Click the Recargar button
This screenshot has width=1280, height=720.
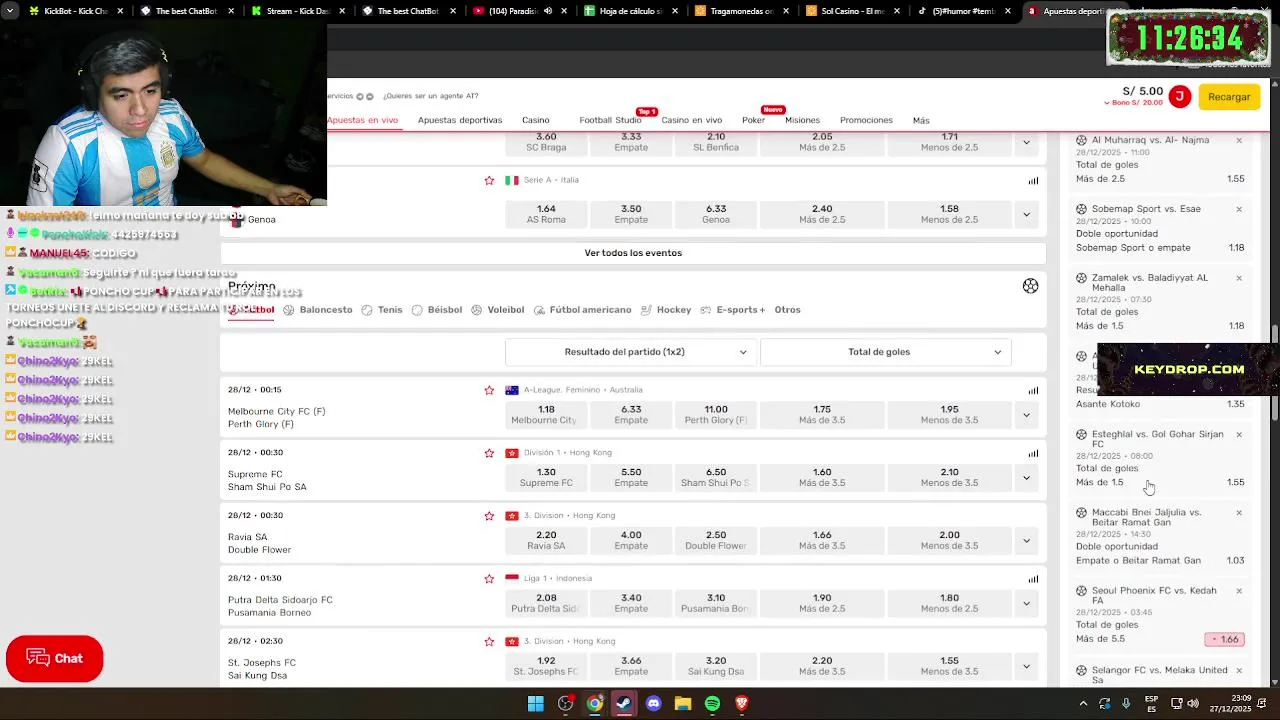(1229, 97)
